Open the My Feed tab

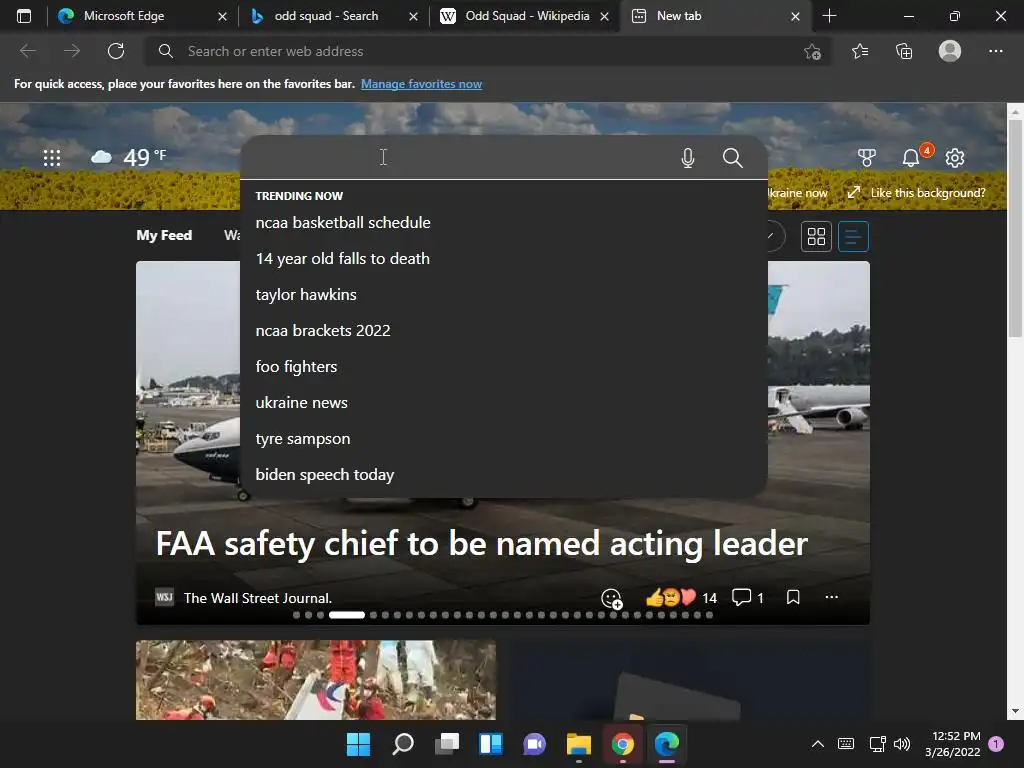coord(164,235)
